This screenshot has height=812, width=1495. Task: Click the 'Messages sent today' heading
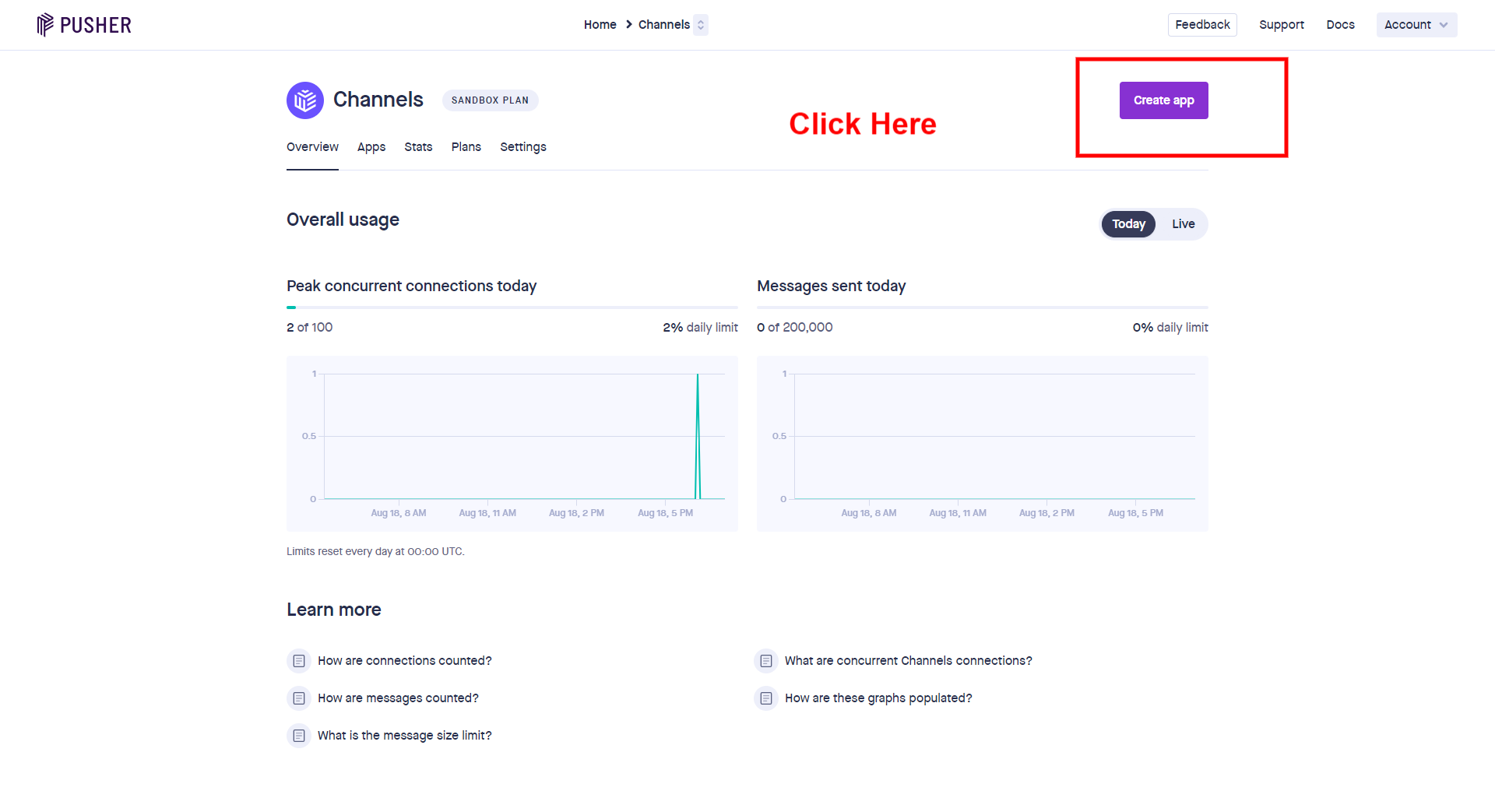click(x=832, y=286)
